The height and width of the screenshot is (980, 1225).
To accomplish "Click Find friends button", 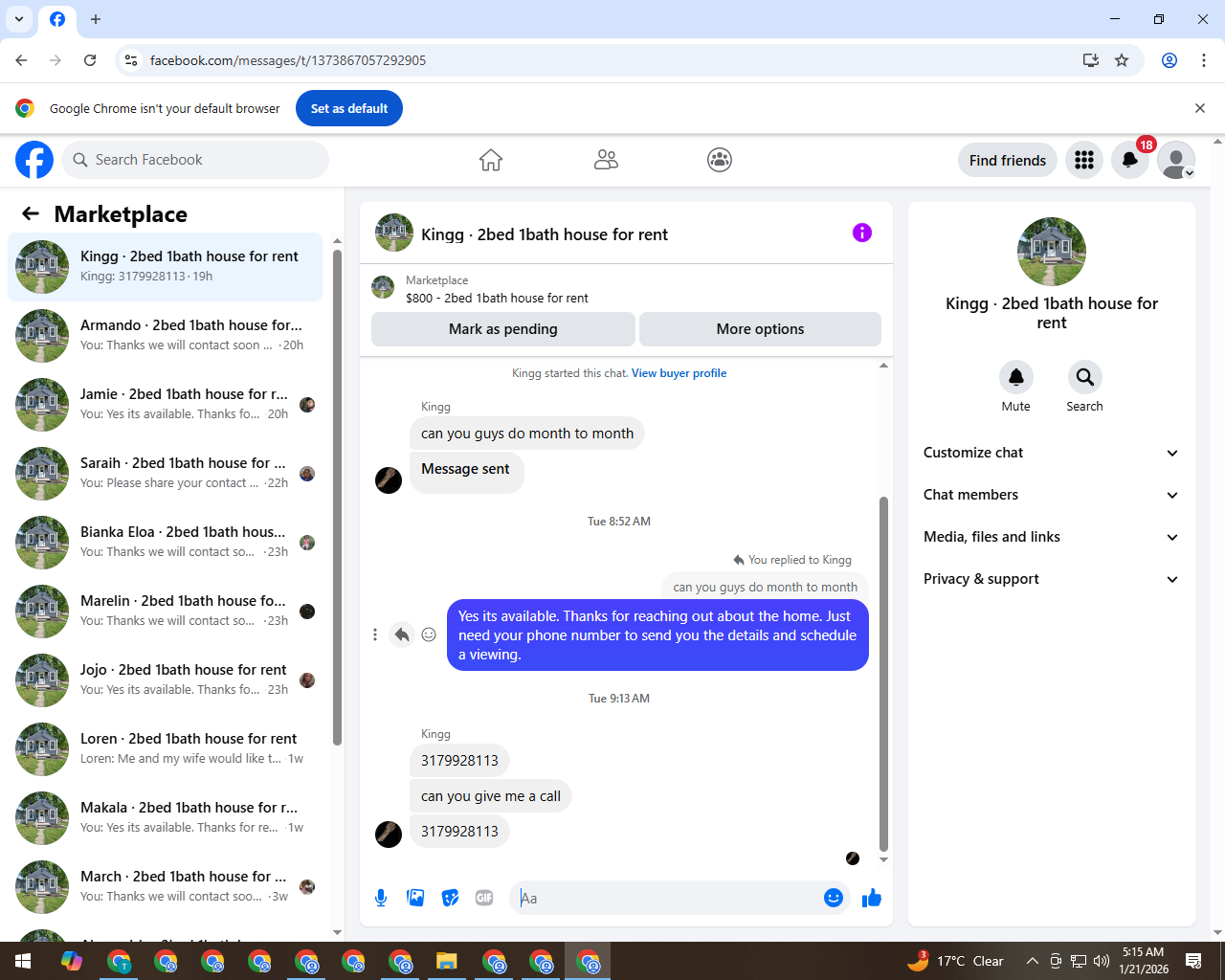I will click(1008, 160).
